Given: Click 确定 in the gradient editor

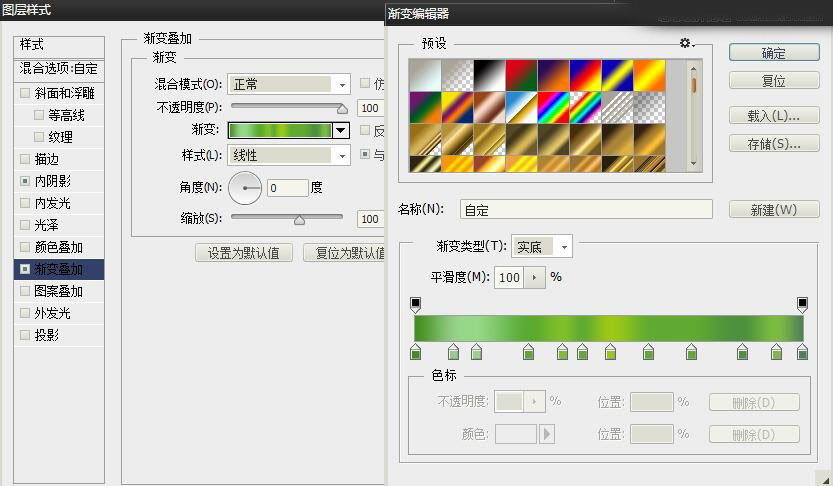Looking at the screenshot, I should pyautogui.click(x=774, y=53).
